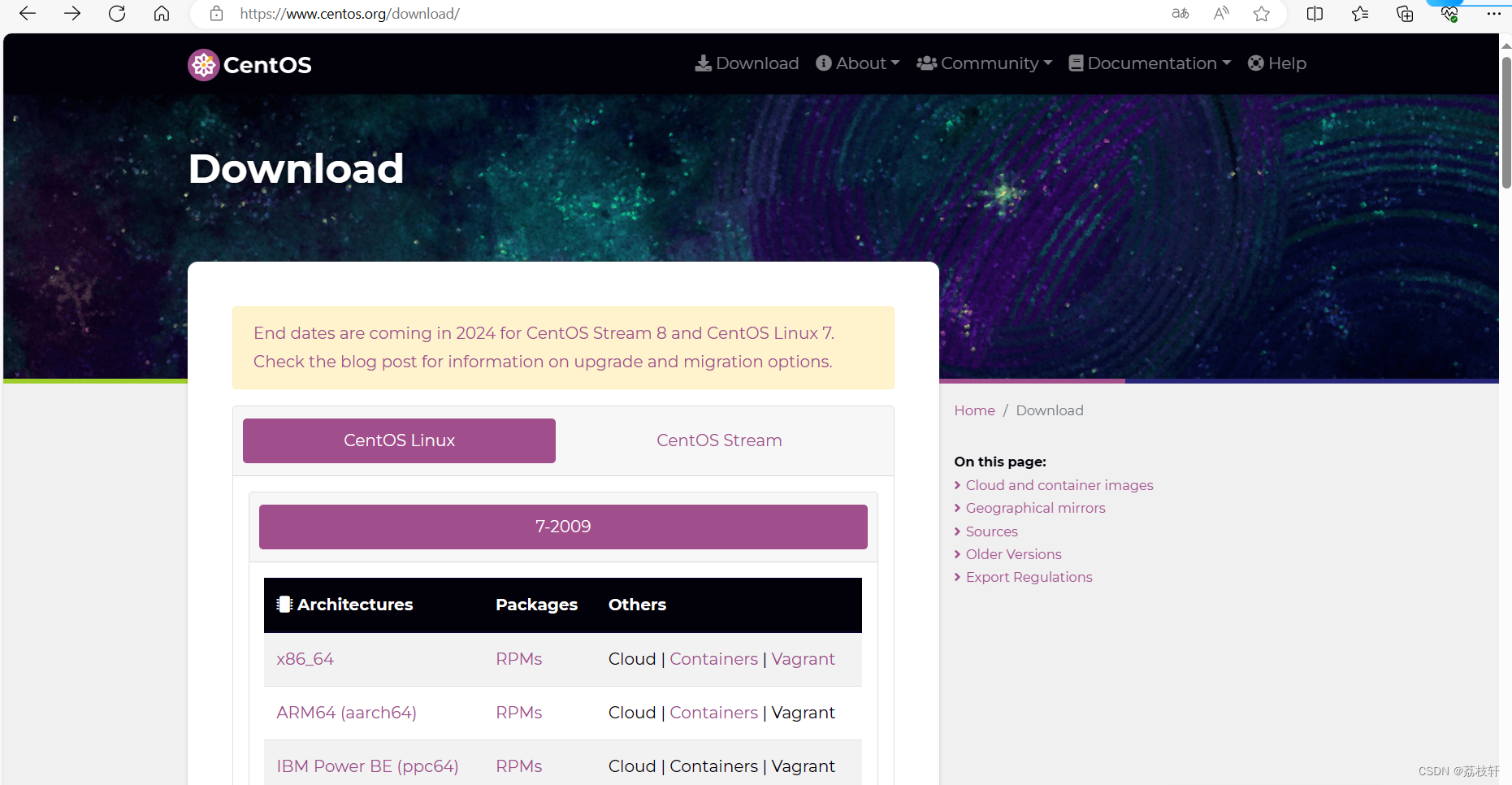View site security info via lock icon

[x=216, y=14]
